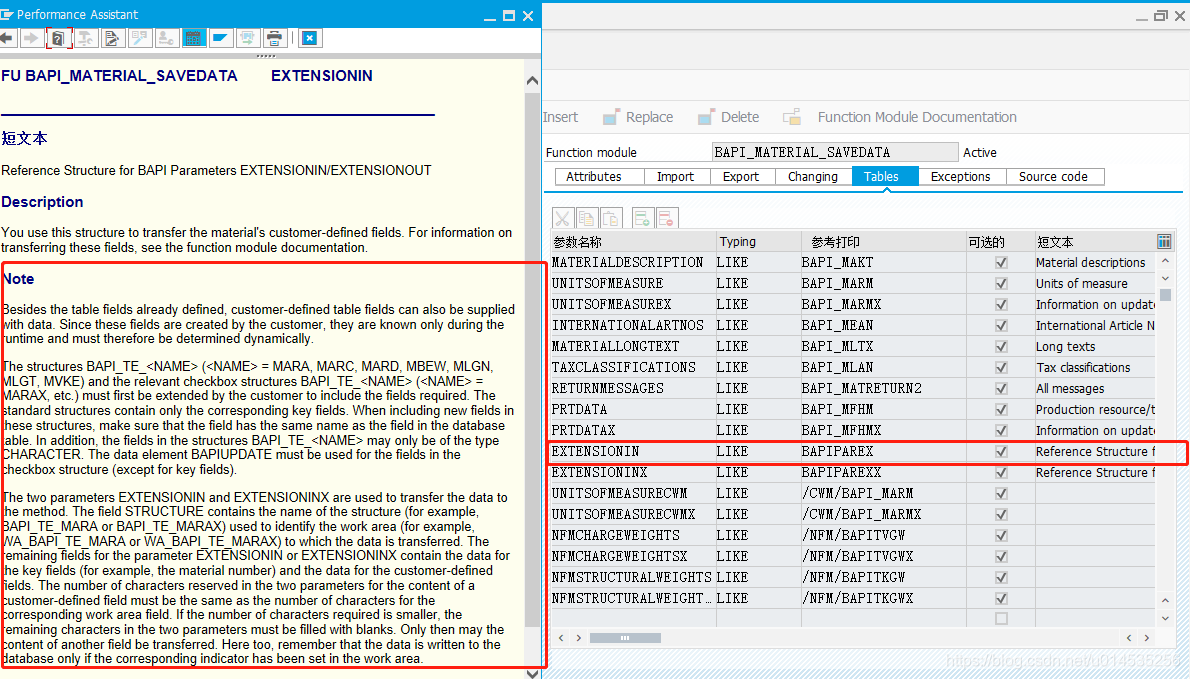Click the blue calendar icon in the toolbar

[x=192, y=38]
